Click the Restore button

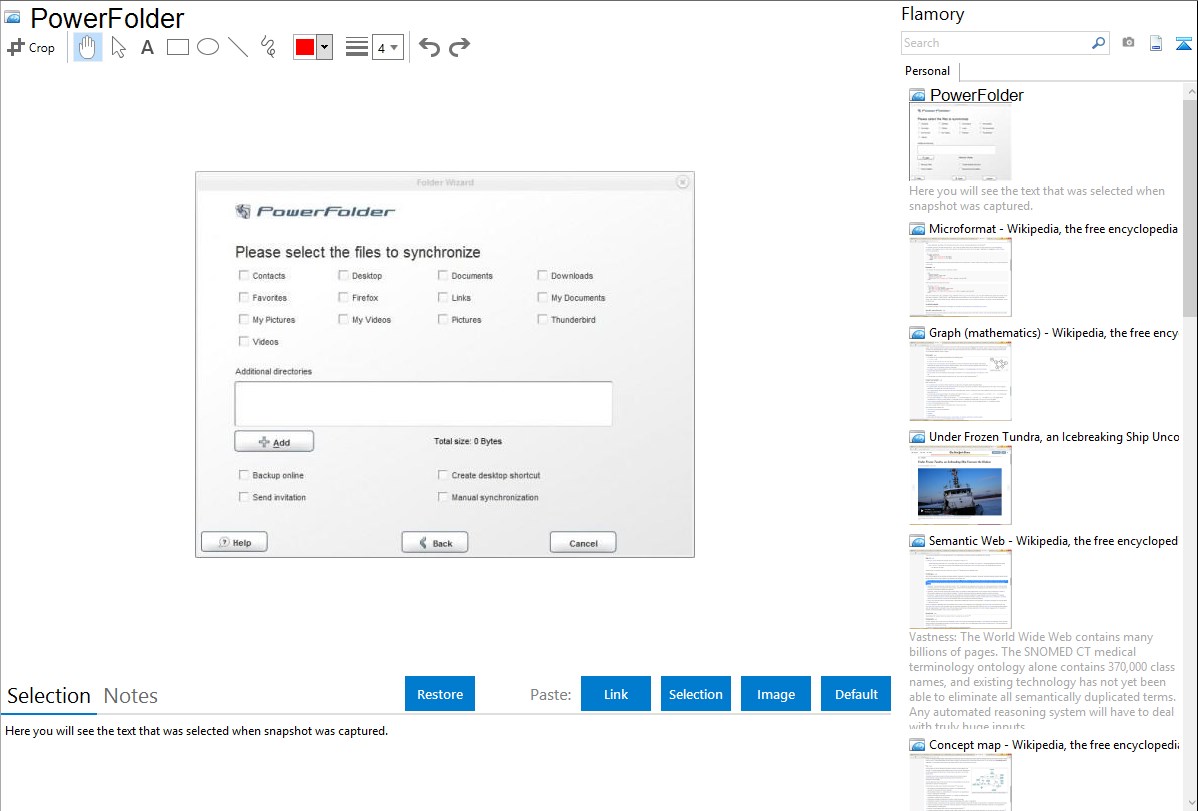440,694
